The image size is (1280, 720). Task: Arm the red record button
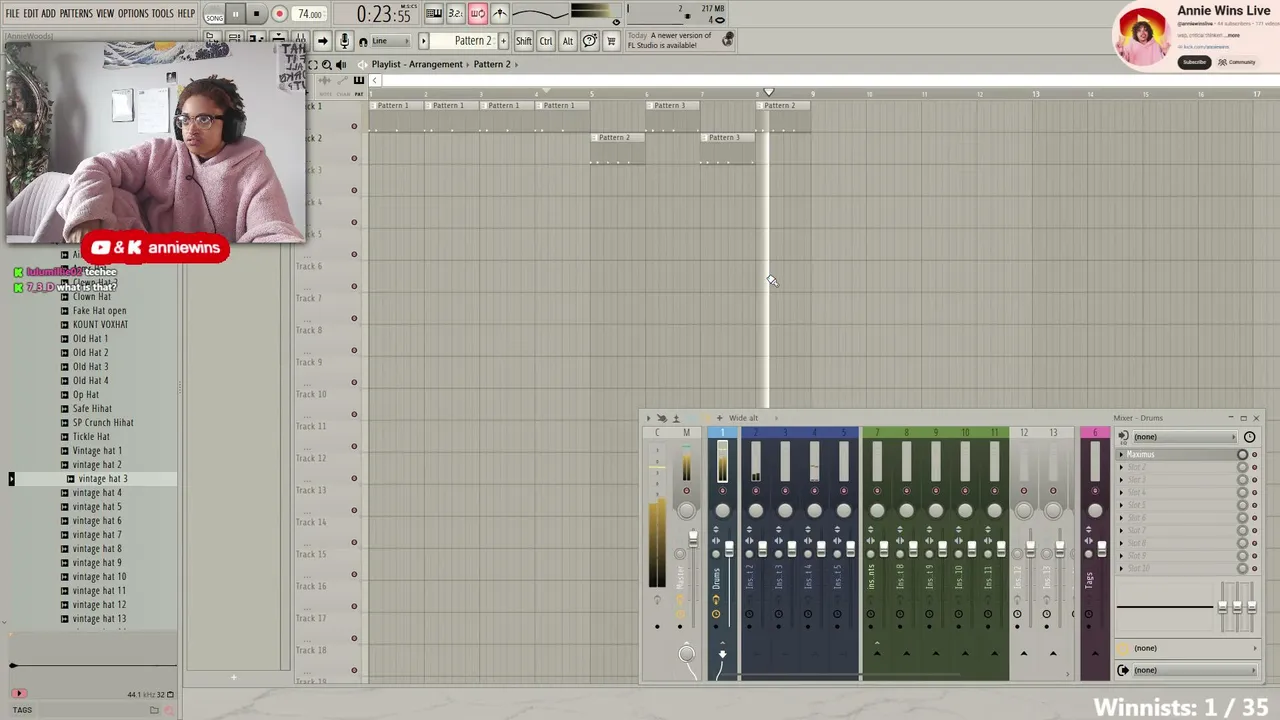[279, 14]
